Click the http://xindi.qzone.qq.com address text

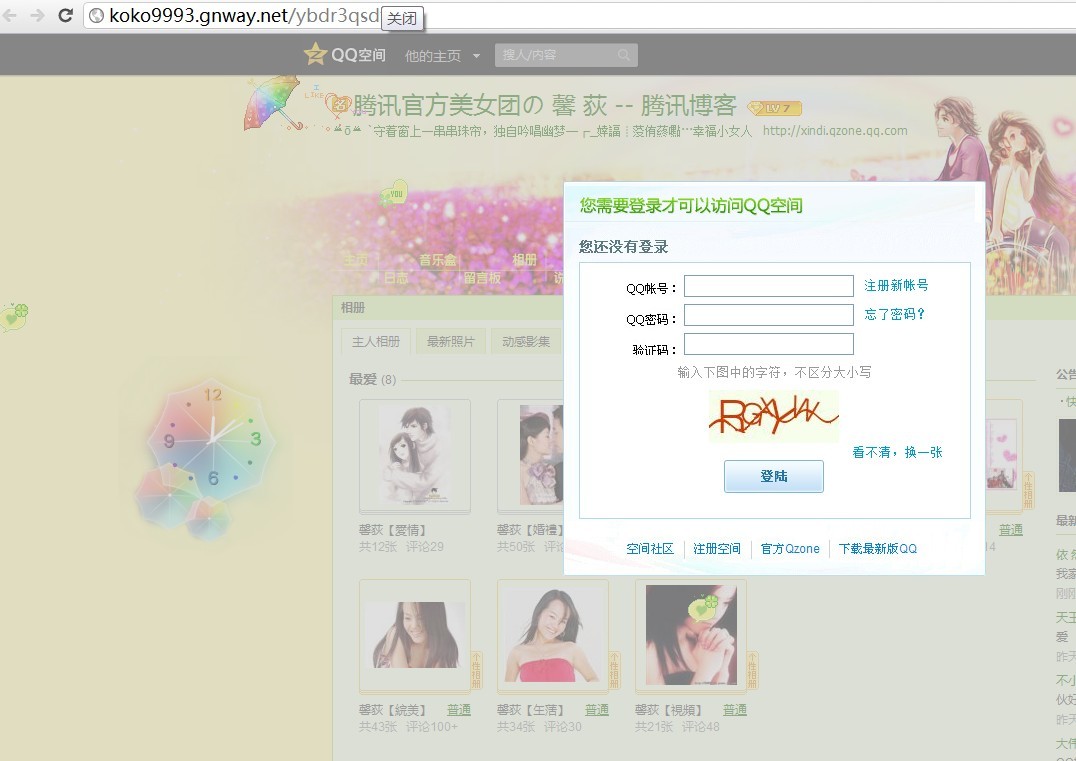point(834,130)
